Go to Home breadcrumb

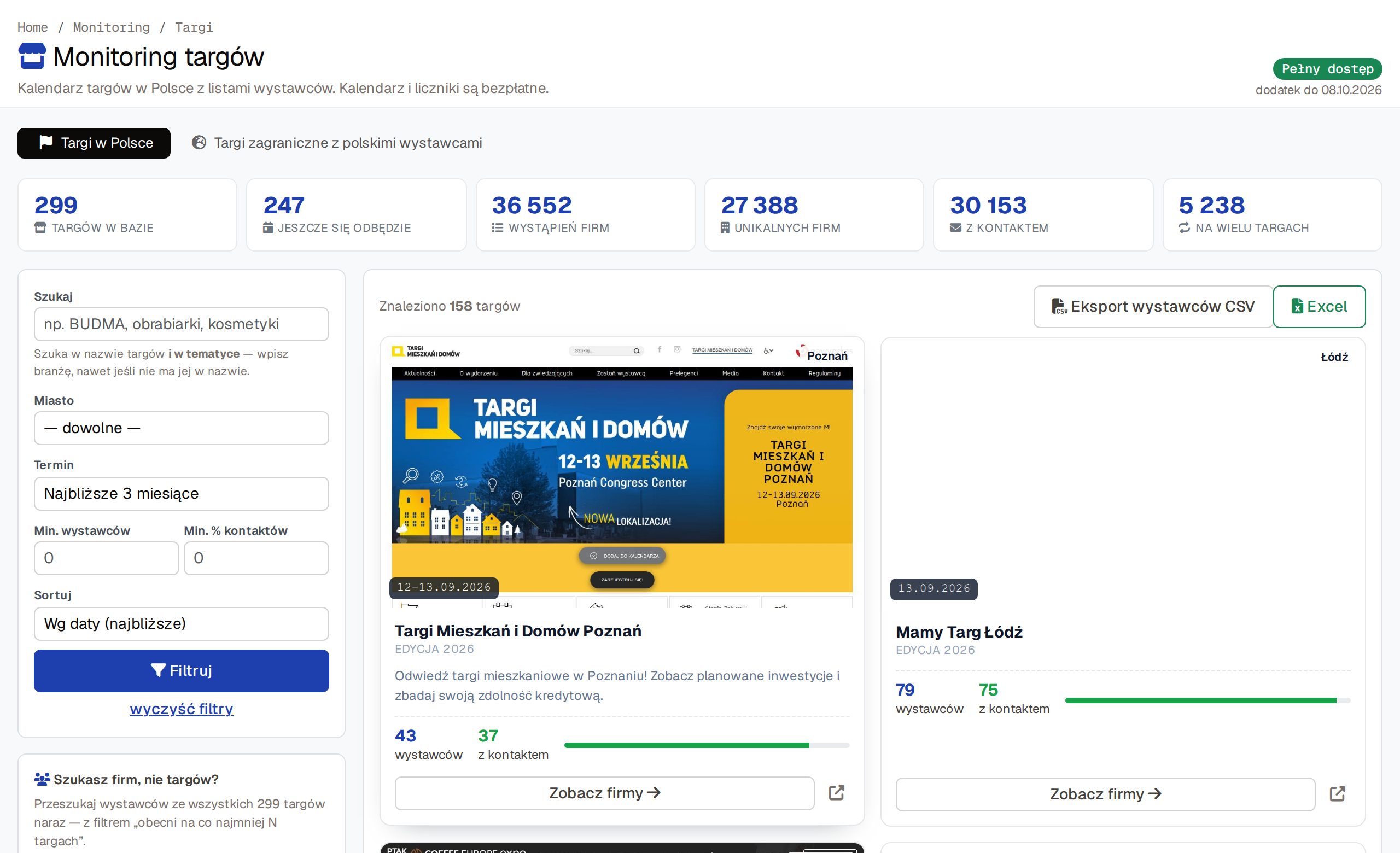(x=32, y=27)
